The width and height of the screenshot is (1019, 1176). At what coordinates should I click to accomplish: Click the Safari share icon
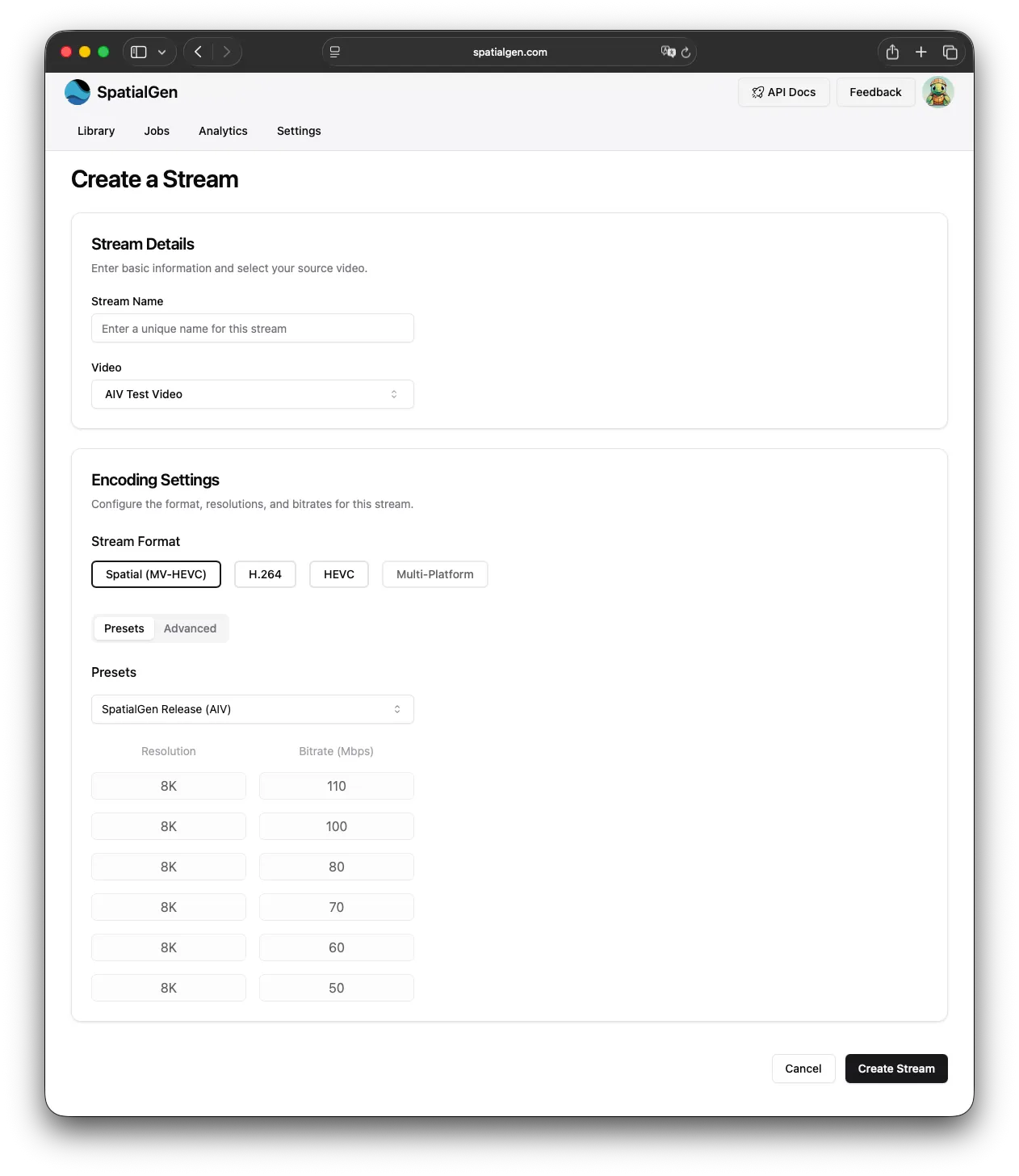(x=892, y=52)
